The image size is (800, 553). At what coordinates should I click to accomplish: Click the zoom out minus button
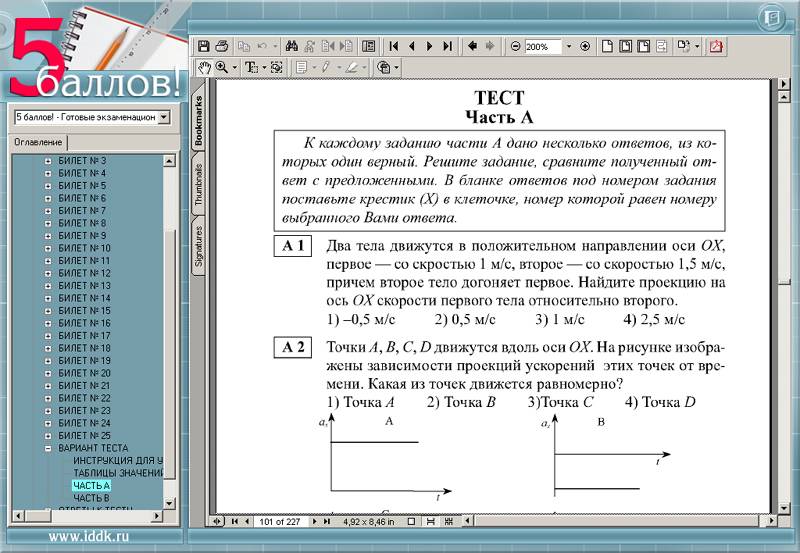tap(515, 46)
